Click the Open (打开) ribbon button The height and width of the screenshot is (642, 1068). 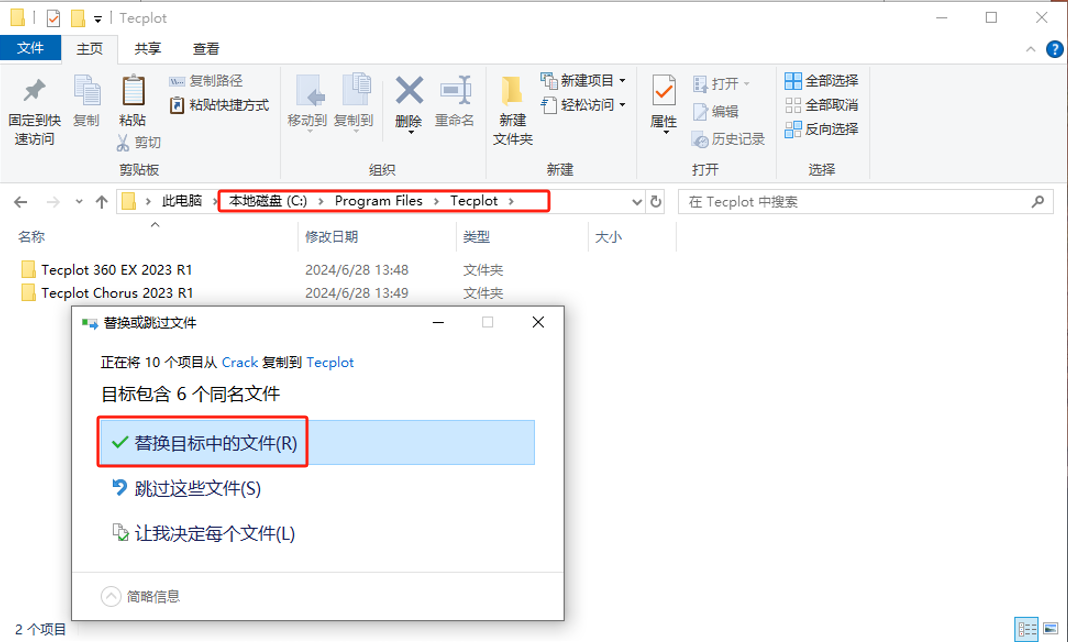[721, 84]
